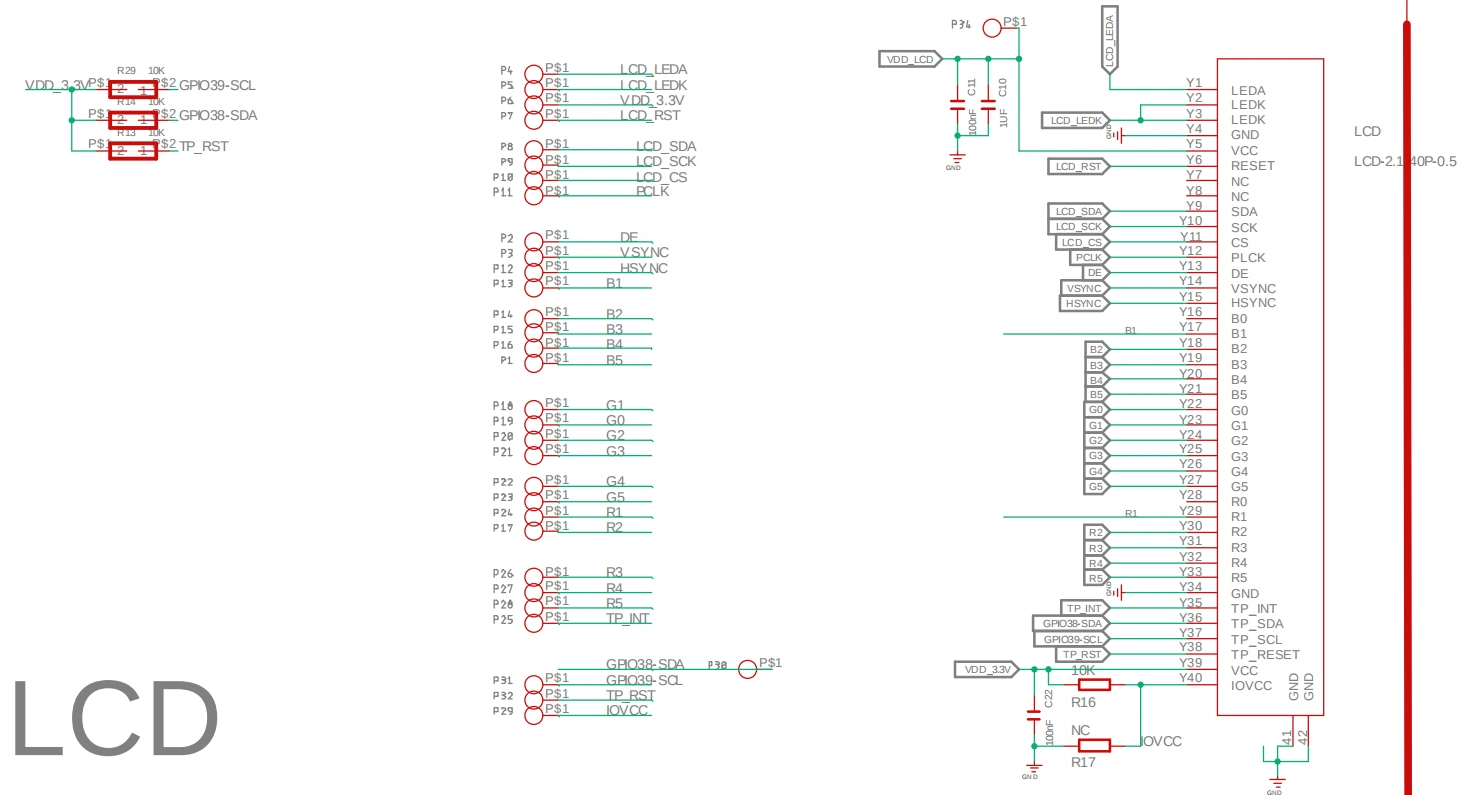The height and width of the screenshot is (795, 1461).
Task: Select ground symbol below capacitor C11
Action: click(957, 161)
